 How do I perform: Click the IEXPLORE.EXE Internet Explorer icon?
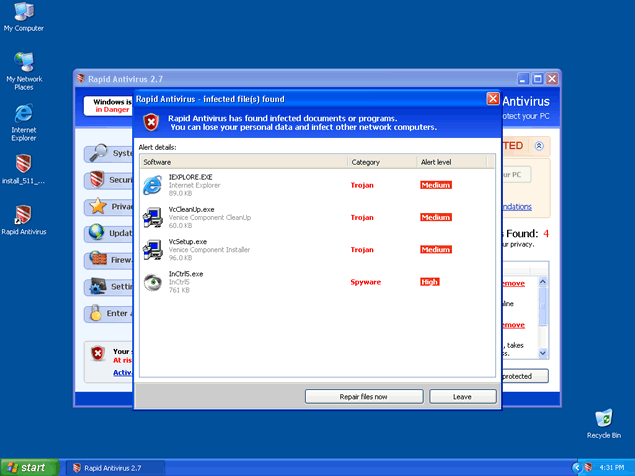coord(152,184)
